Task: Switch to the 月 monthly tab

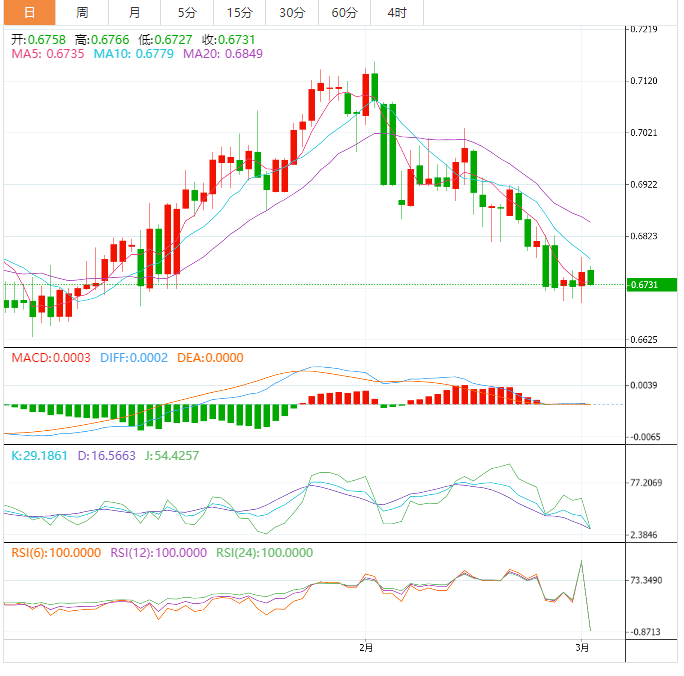Action: (x=134, y=12)
